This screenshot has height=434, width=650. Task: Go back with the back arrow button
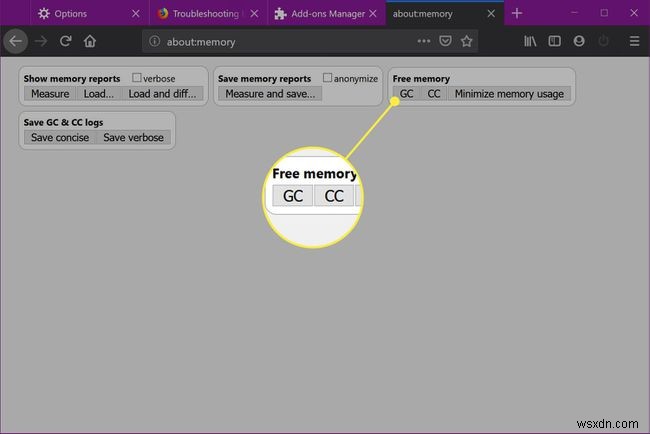tap(16, 41)
